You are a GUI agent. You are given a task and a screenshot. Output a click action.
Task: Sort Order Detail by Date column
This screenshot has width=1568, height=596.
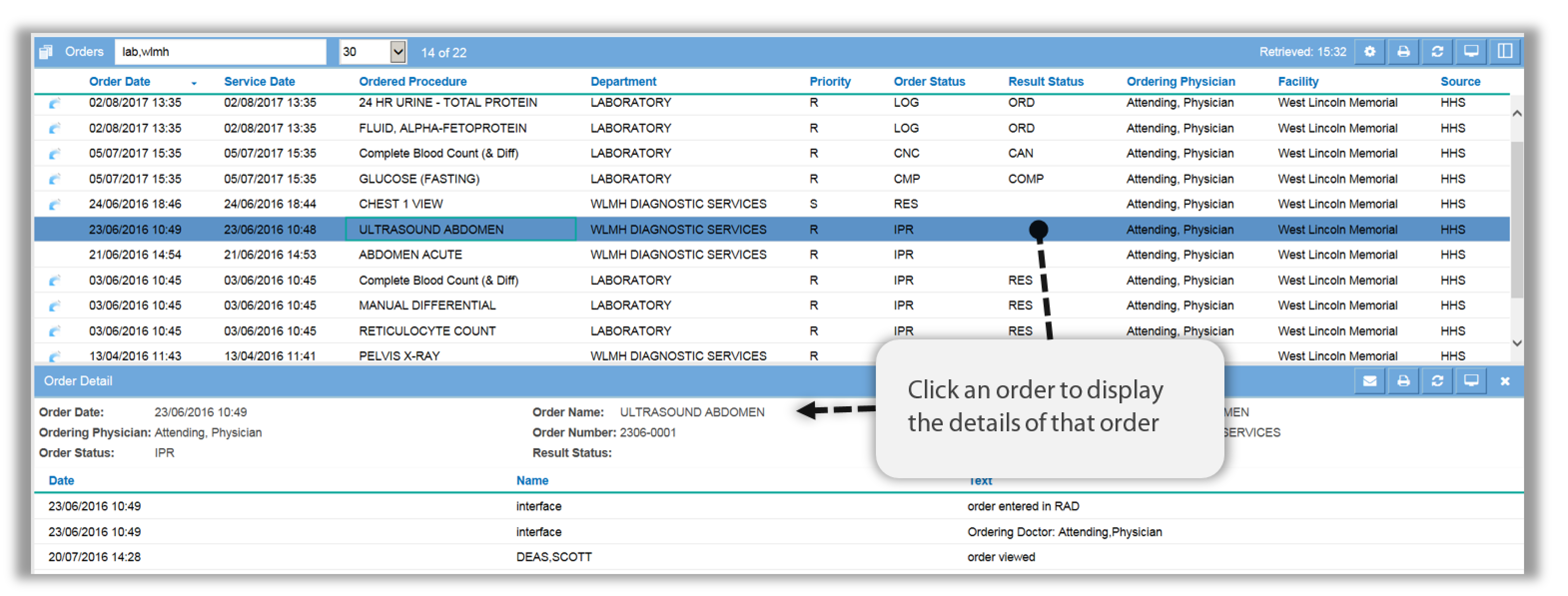pos(61,481)
